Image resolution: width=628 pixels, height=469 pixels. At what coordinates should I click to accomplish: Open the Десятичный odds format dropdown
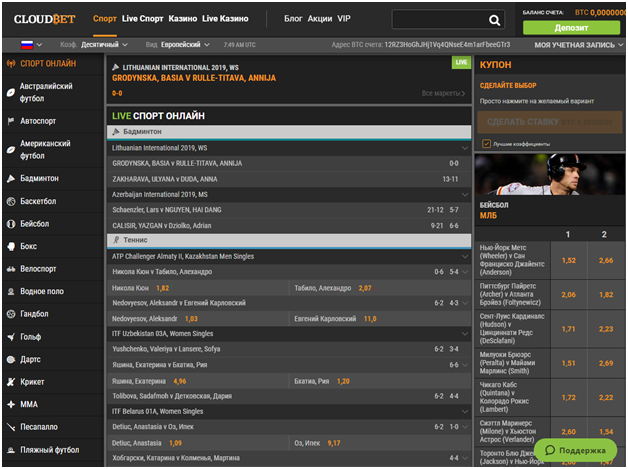pos(104,45)
